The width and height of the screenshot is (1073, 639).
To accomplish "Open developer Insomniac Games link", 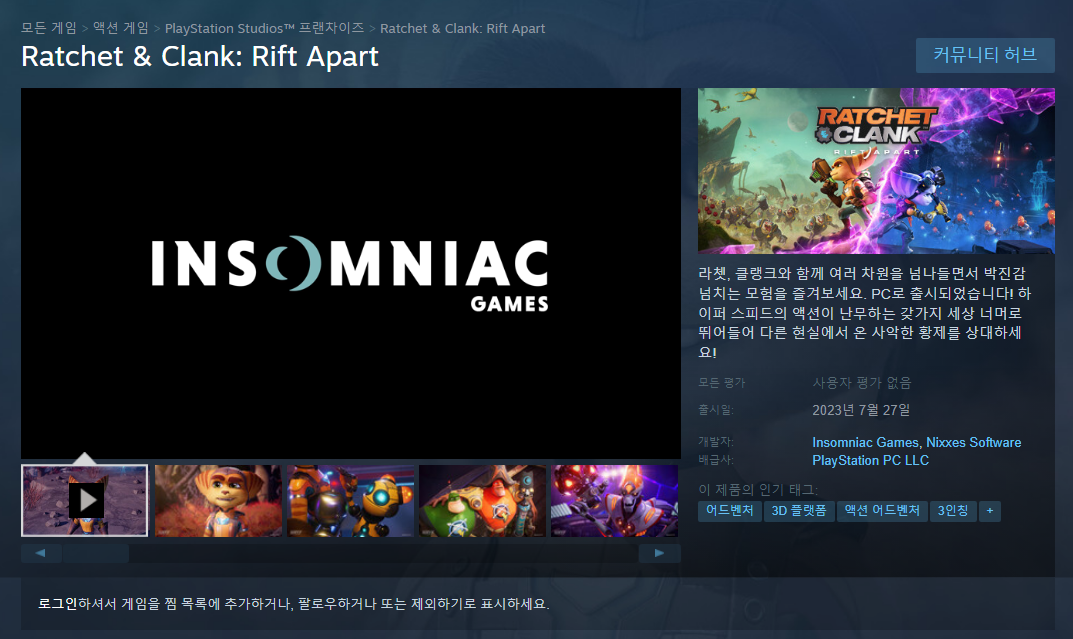I will 865,443.
